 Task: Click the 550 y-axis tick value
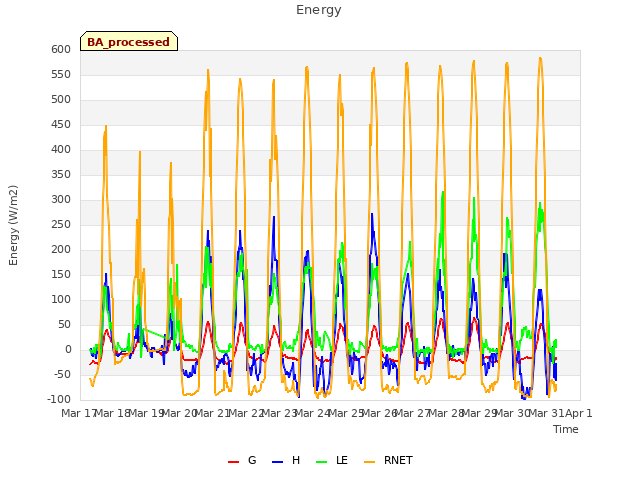pos(61,74)
